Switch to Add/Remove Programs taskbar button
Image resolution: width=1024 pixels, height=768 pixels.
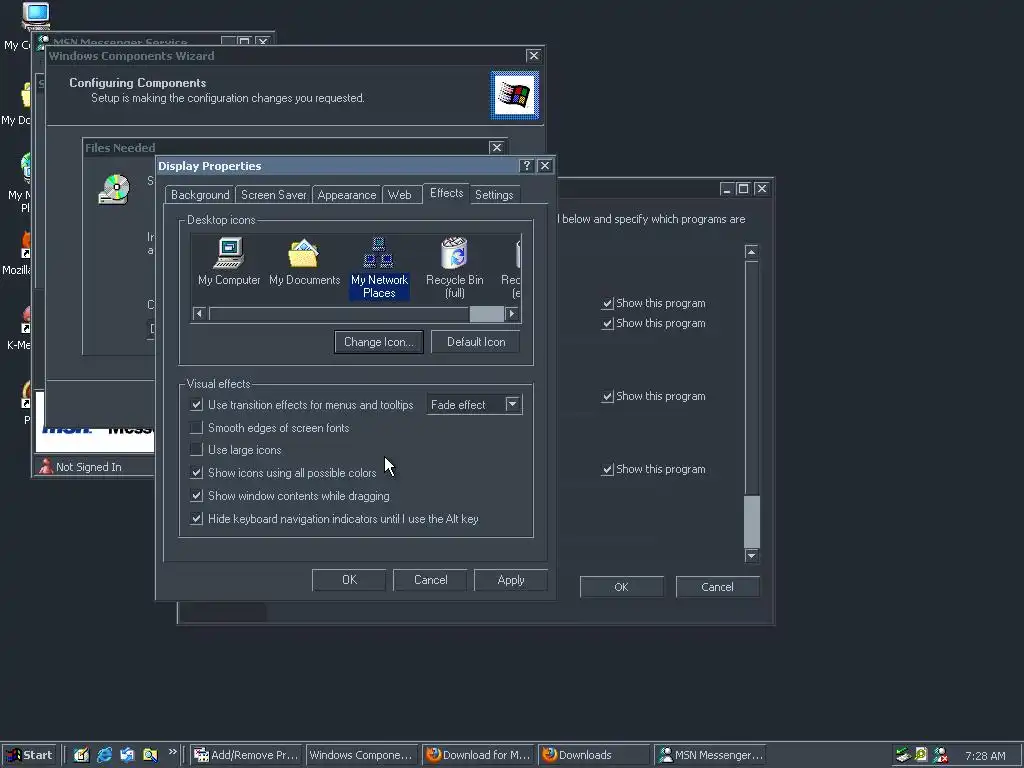pyautogui.click(x=246, y=755)
